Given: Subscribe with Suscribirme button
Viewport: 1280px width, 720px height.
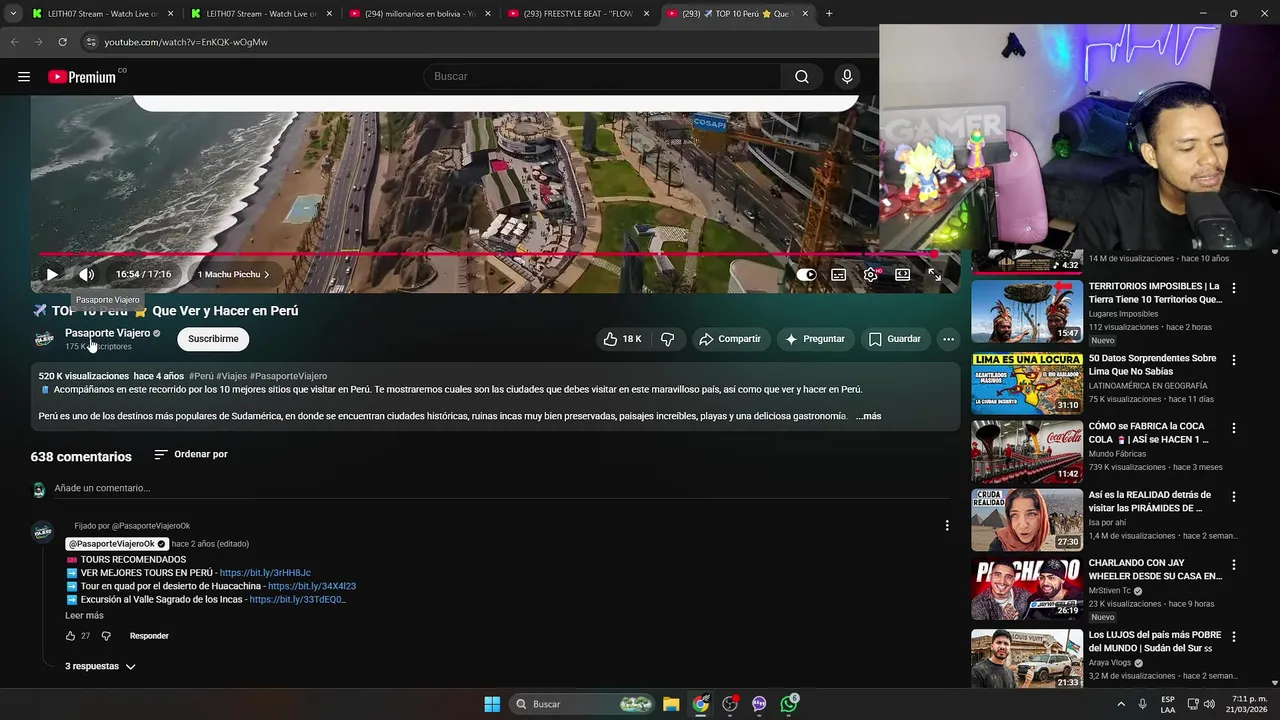Looking at the screenshot, I should [213, 339].
